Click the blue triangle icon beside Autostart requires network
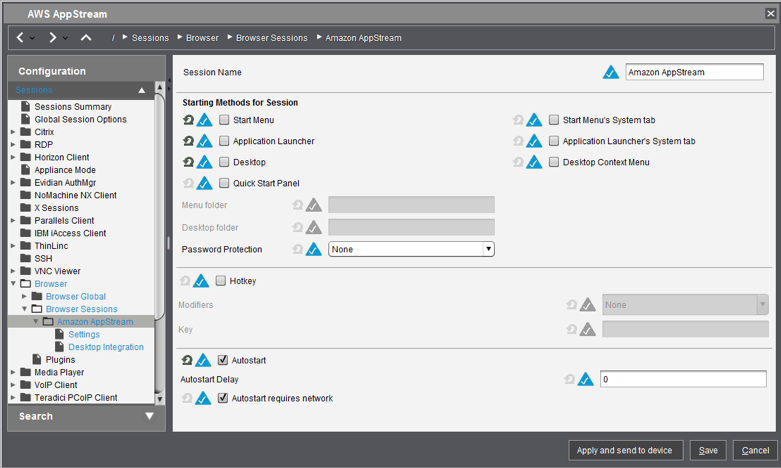The width and height of the screenshot is (781, 468). coord(203,398)
